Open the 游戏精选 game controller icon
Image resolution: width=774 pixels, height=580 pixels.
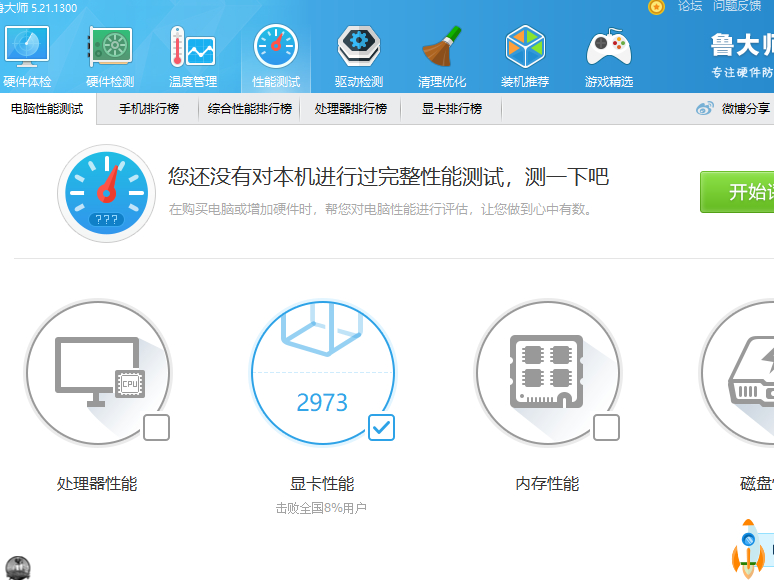pos(609,47)
